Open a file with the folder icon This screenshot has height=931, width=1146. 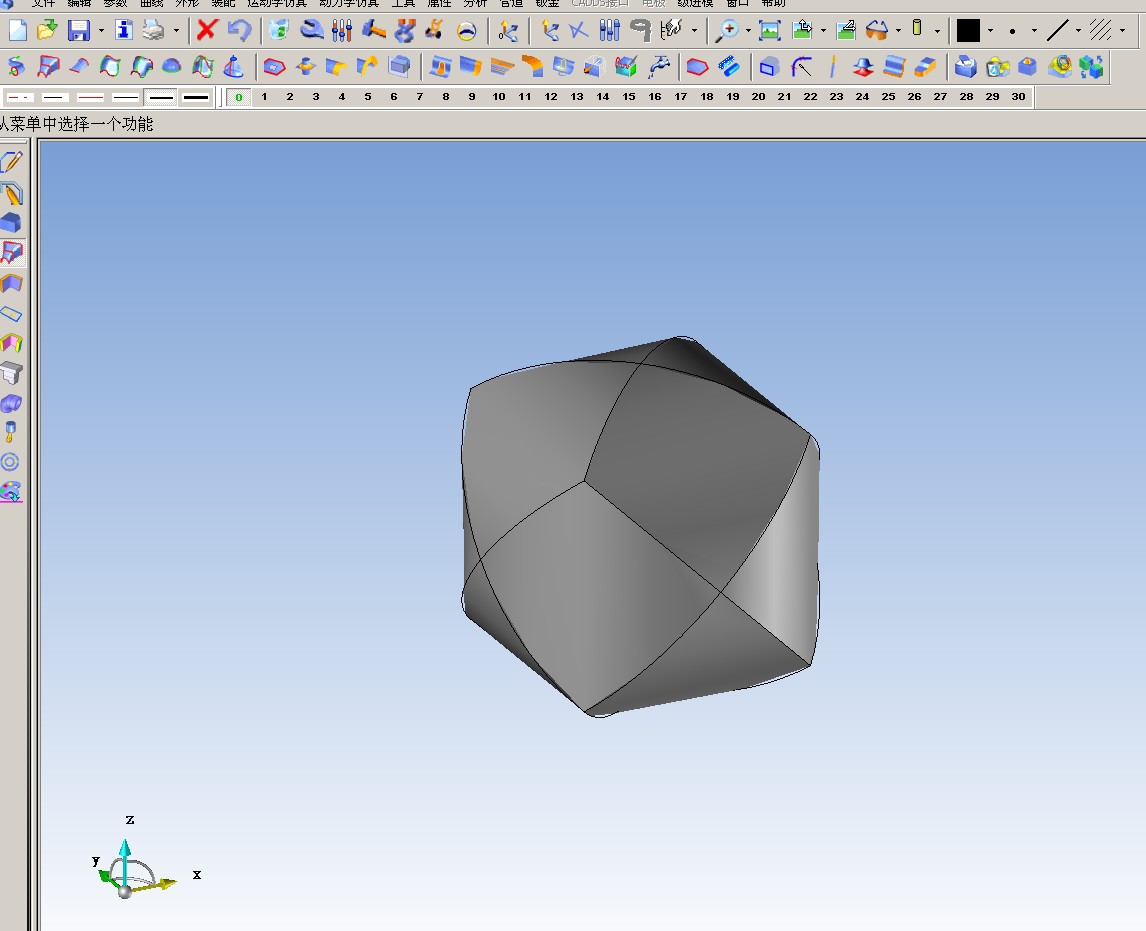pyautogui.click(x=48, y=30)
